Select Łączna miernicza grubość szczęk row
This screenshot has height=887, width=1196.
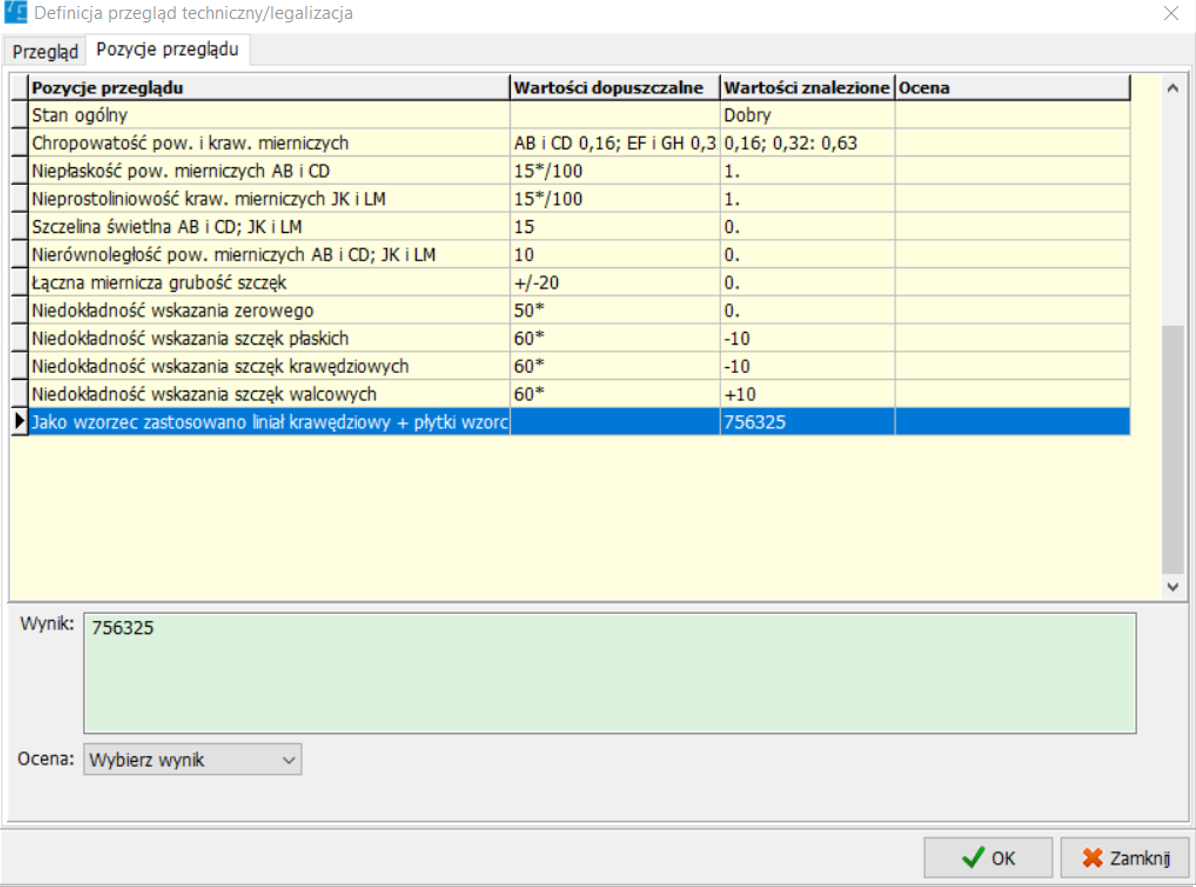[x=268, y=283]
